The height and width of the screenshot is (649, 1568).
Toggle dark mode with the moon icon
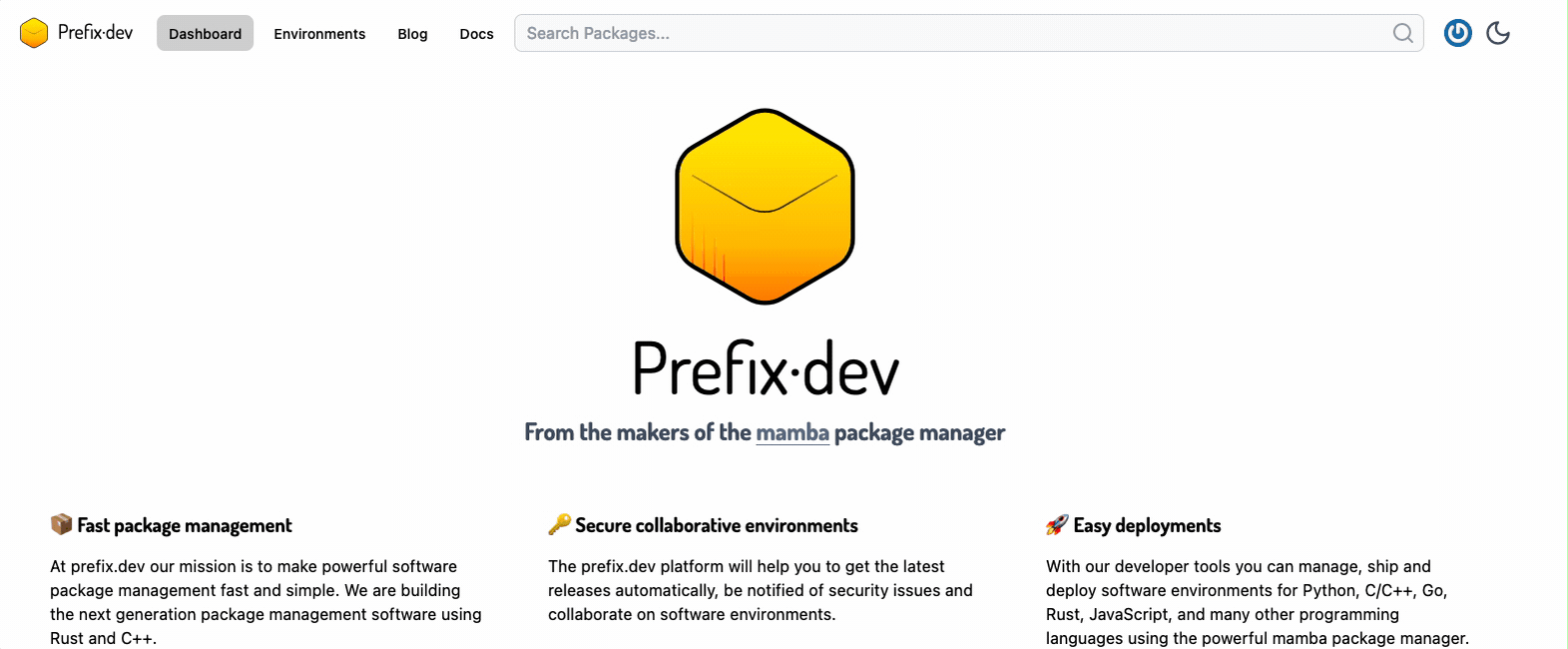click(x=1497, y=33)
